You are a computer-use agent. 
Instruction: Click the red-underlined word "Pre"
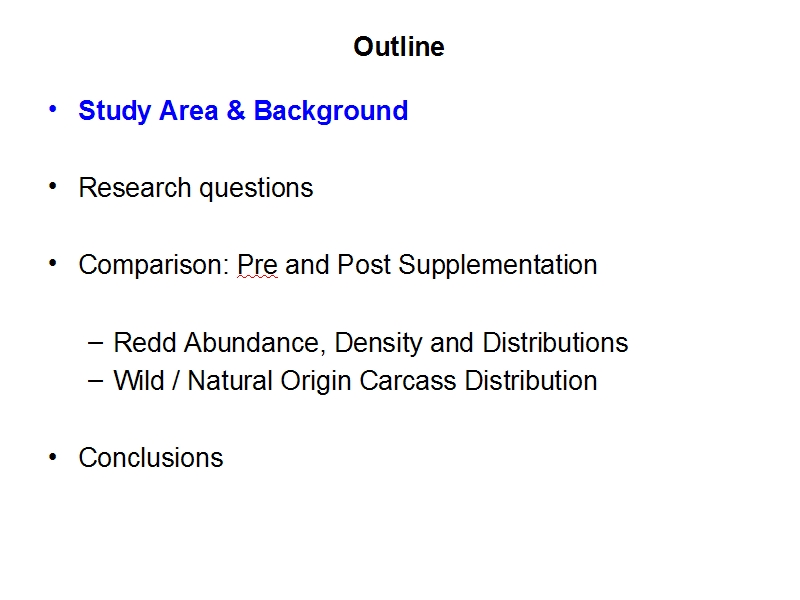(257, 265)
